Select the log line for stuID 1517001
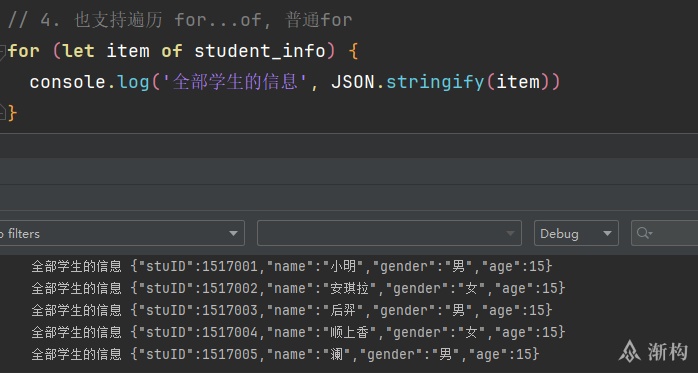This screenshot has width=698, height=373. [292, 266]
